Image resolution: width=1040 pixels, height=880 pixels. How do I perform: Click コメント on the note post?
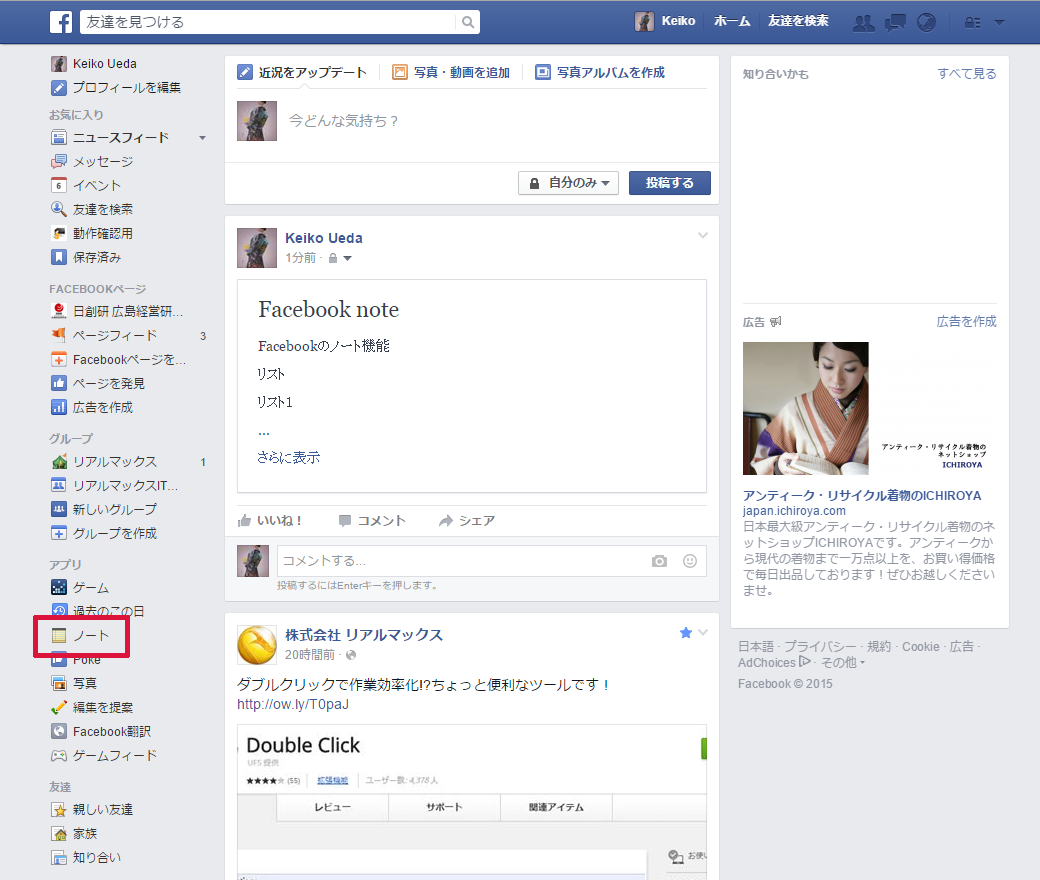click(x=371, y=521)
